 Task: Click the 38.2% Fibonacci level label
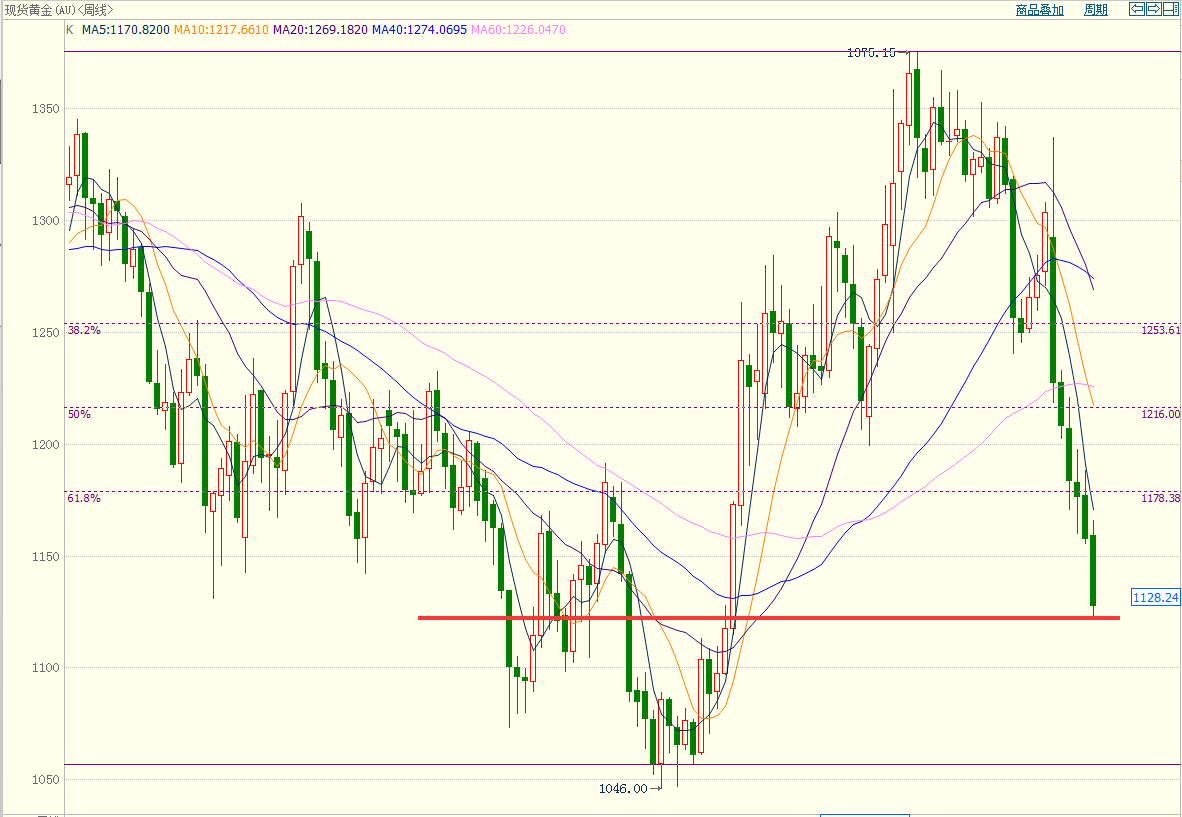(x=84, y=330)
